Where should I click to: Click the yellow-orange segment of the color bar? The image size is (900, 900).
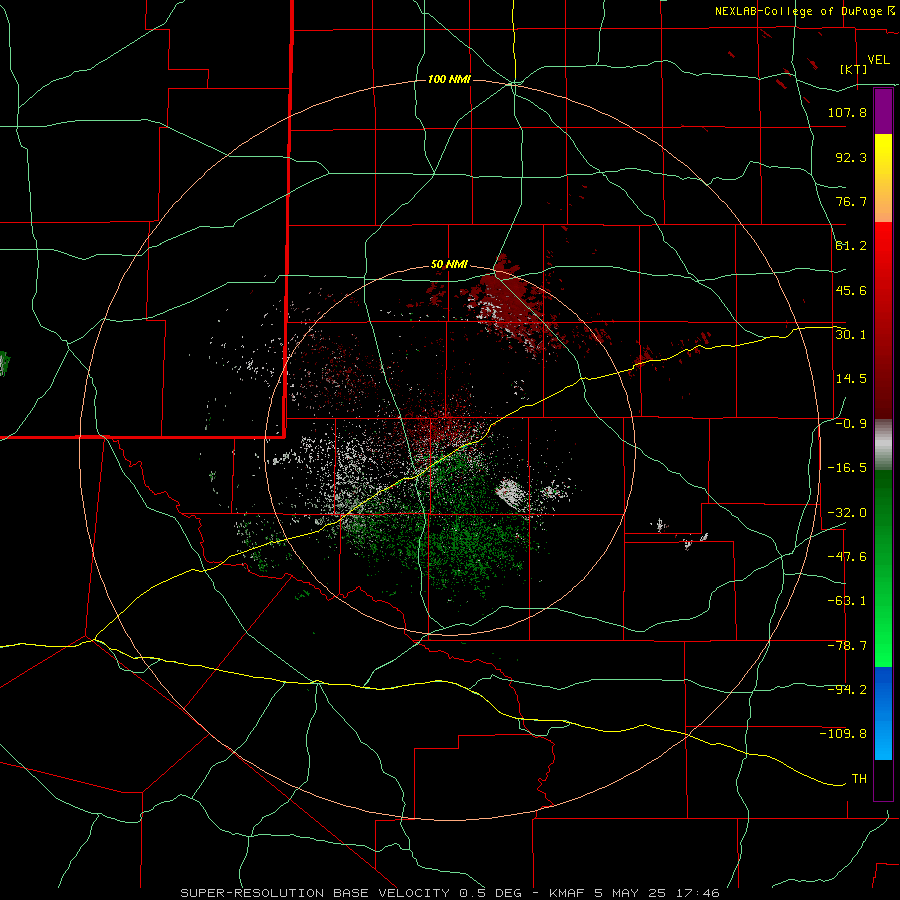tap(883, 178)
